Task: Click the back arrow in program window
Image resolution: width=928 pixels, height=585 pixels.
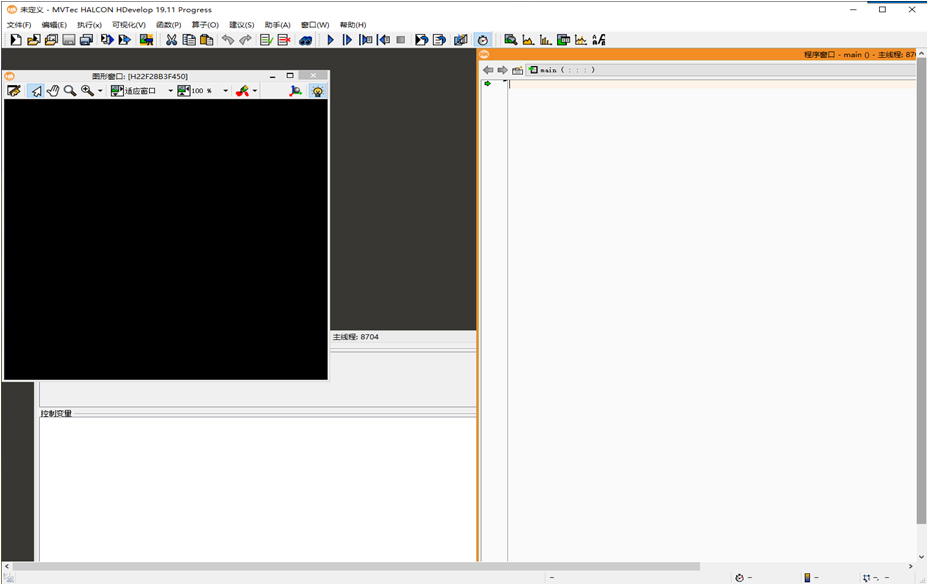Action: pos(488,70)
